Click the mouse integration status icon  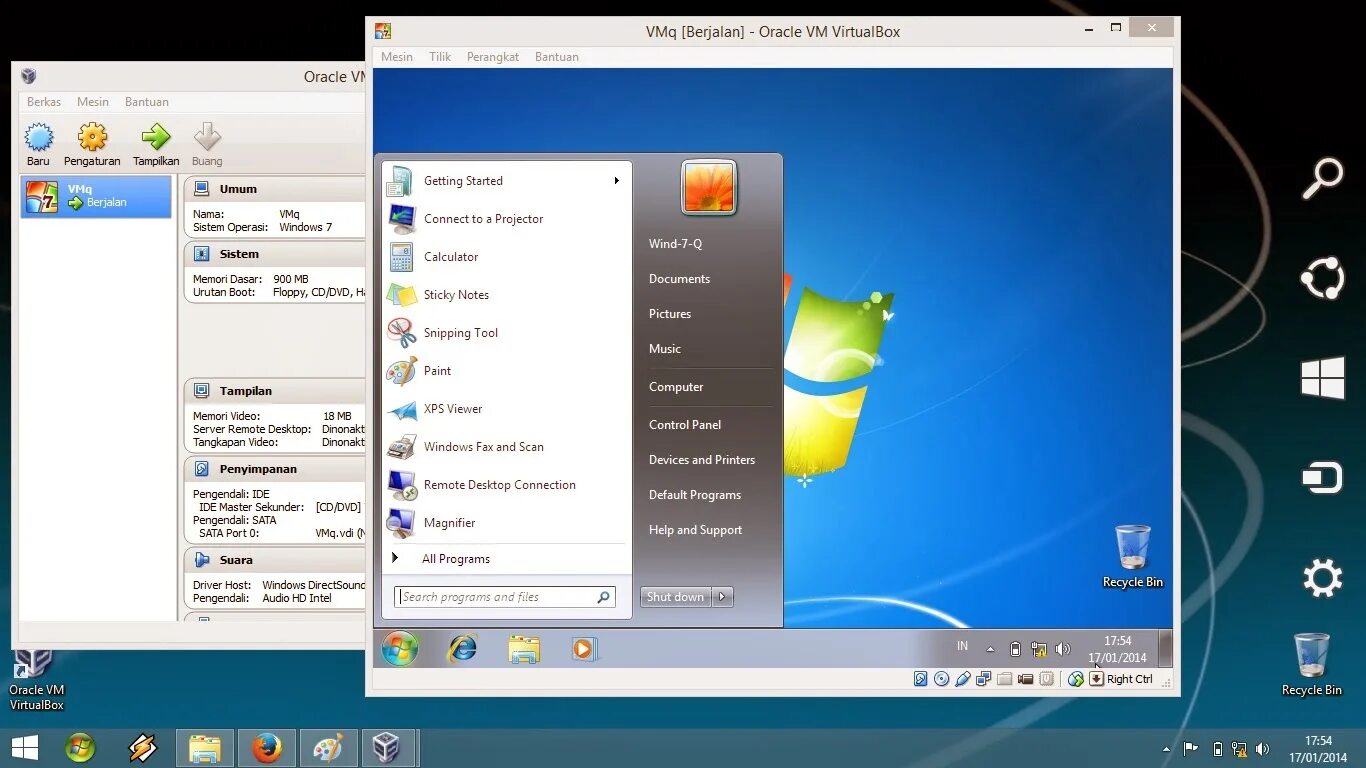coord(1075,679)
